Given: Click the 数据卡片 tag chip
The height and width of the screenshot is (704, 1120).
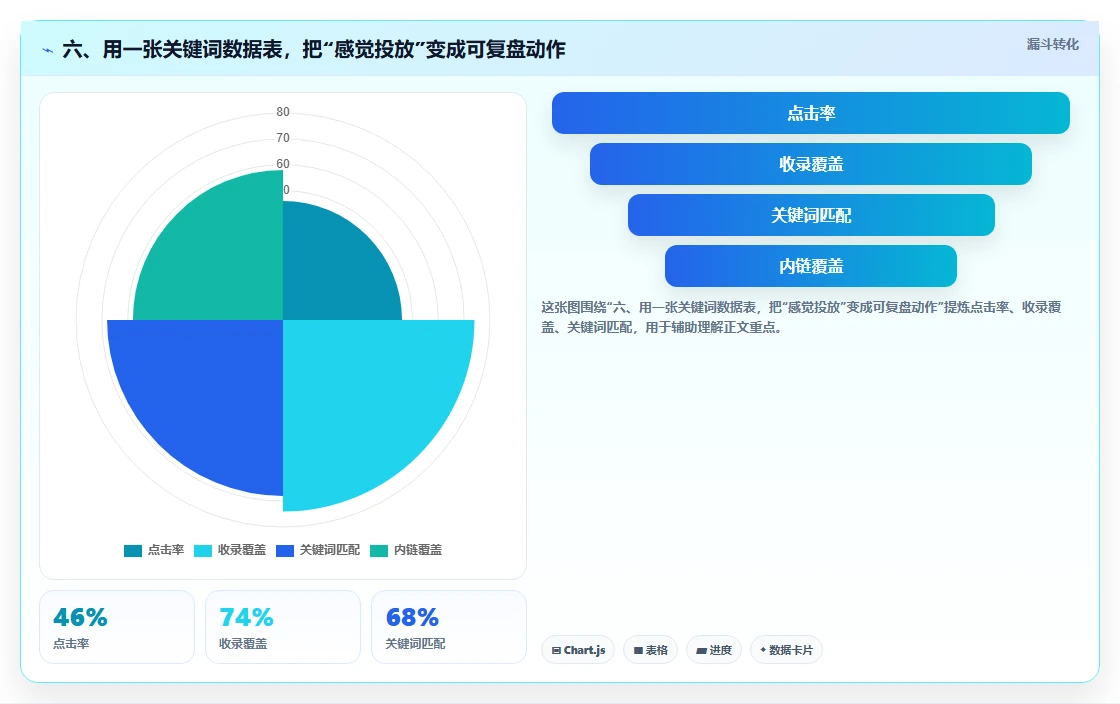Looking at the screenshot, I should [786, 650].
